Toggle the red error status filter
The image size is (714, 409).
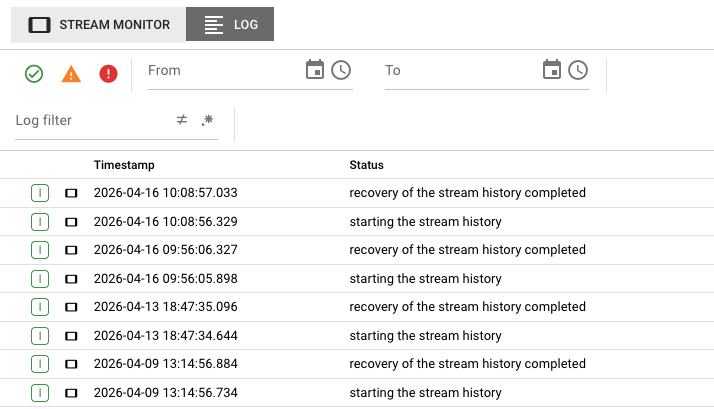[108, 74]
